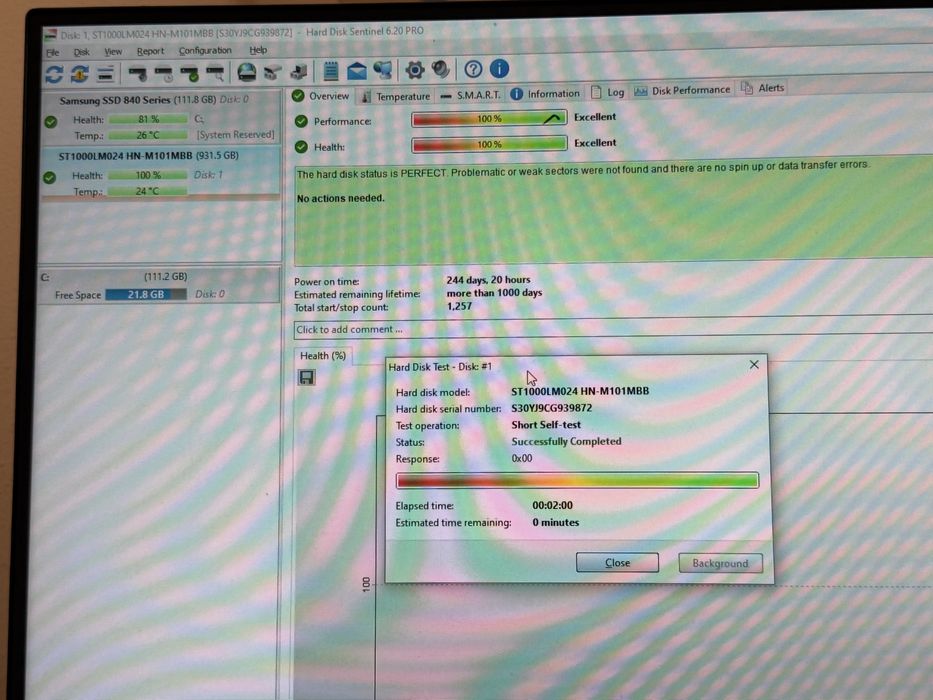Switch to the Alerts tab

click(763, 88)
